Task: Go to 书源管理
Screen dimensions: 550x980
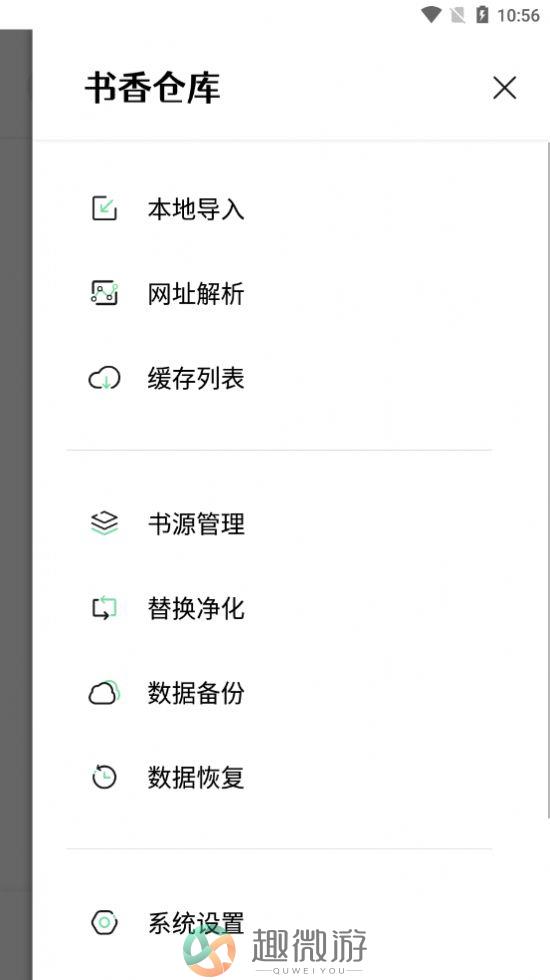Action: 196,523
